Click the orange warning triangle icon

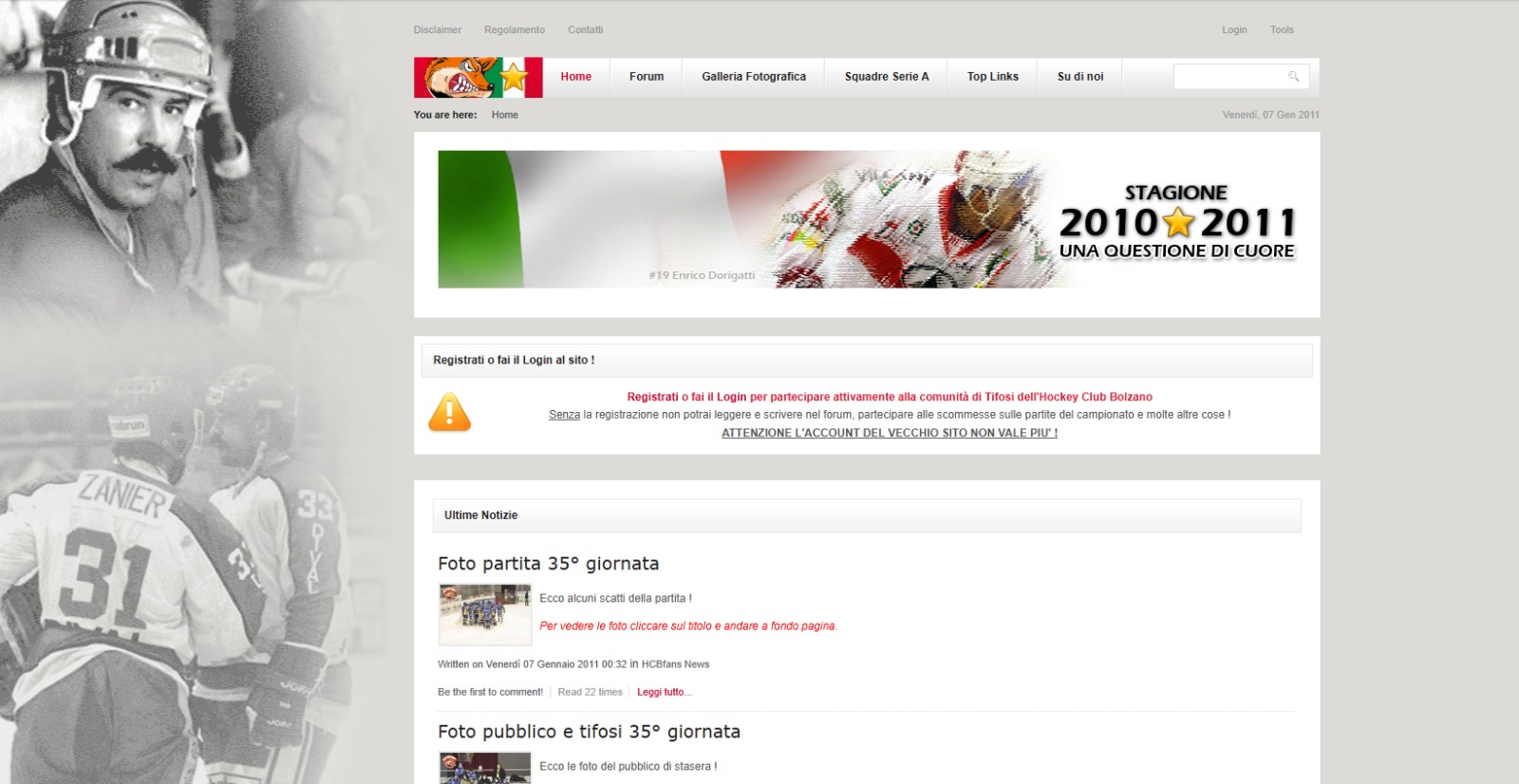coord(449,412)
